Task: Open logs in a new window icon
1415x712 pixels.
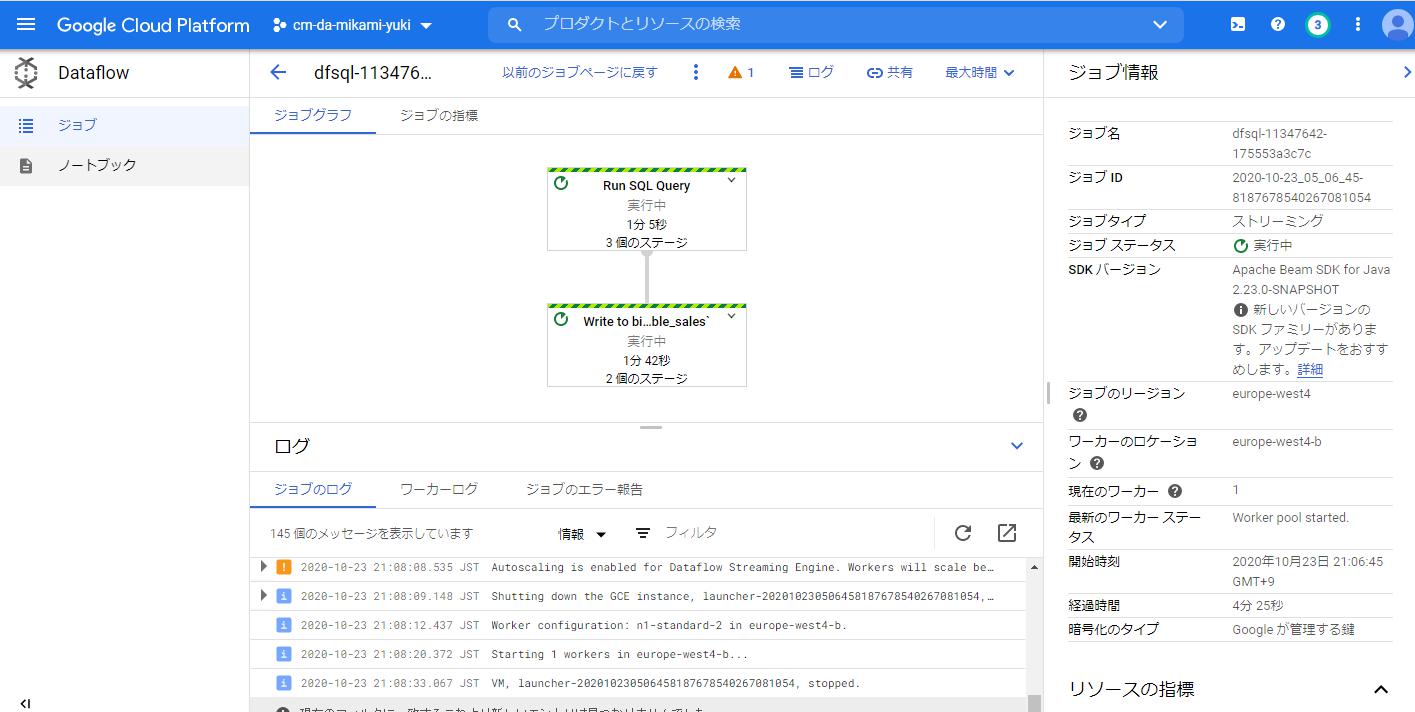Action: pos(1006,533)
